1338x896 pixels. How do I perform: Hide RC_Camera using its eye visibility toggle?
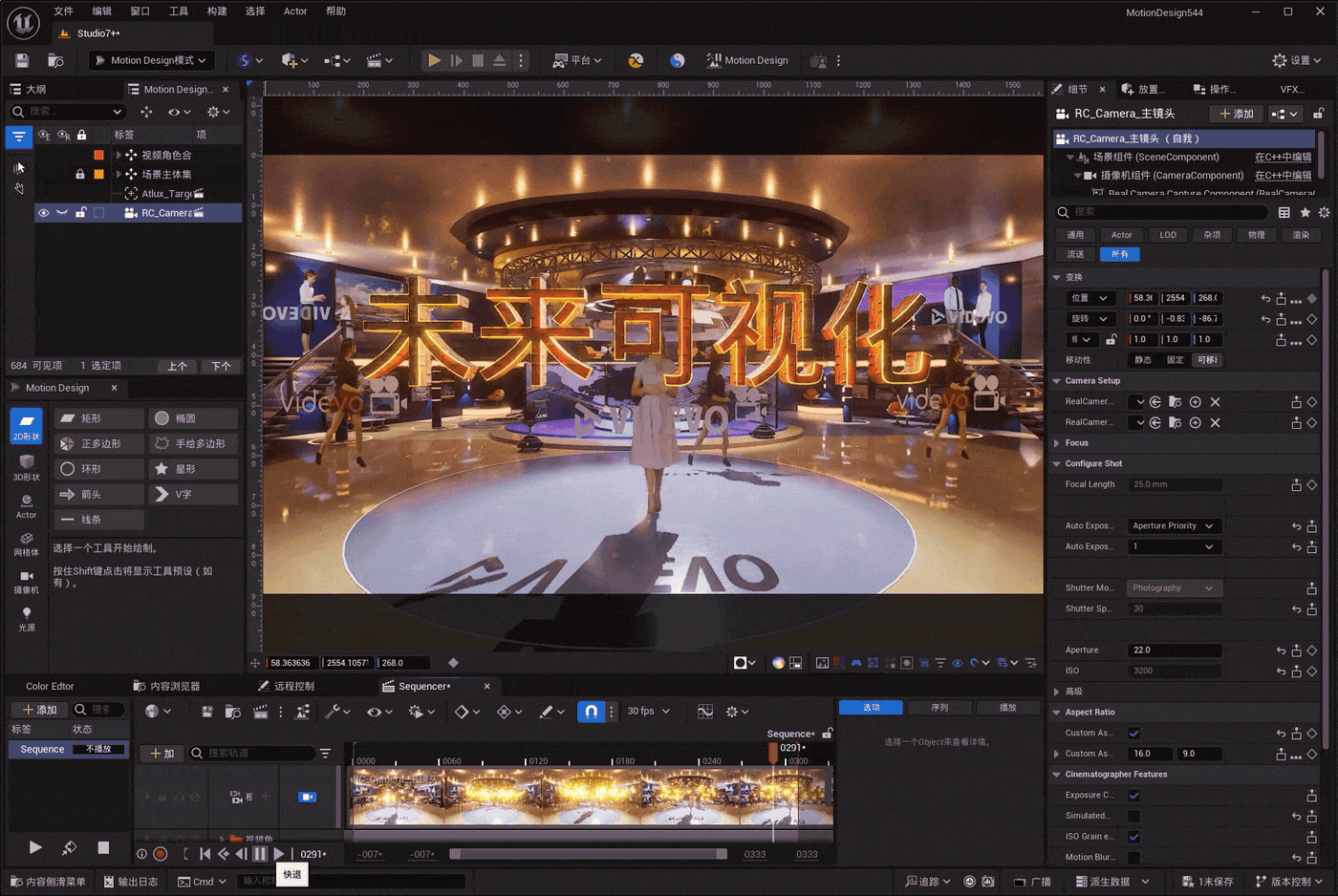[x=43, y=212]
